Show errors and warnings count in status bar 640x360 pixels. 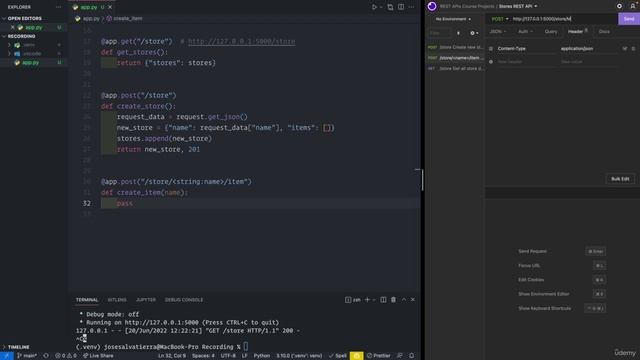pyautogui.click(x=66, y=356)
